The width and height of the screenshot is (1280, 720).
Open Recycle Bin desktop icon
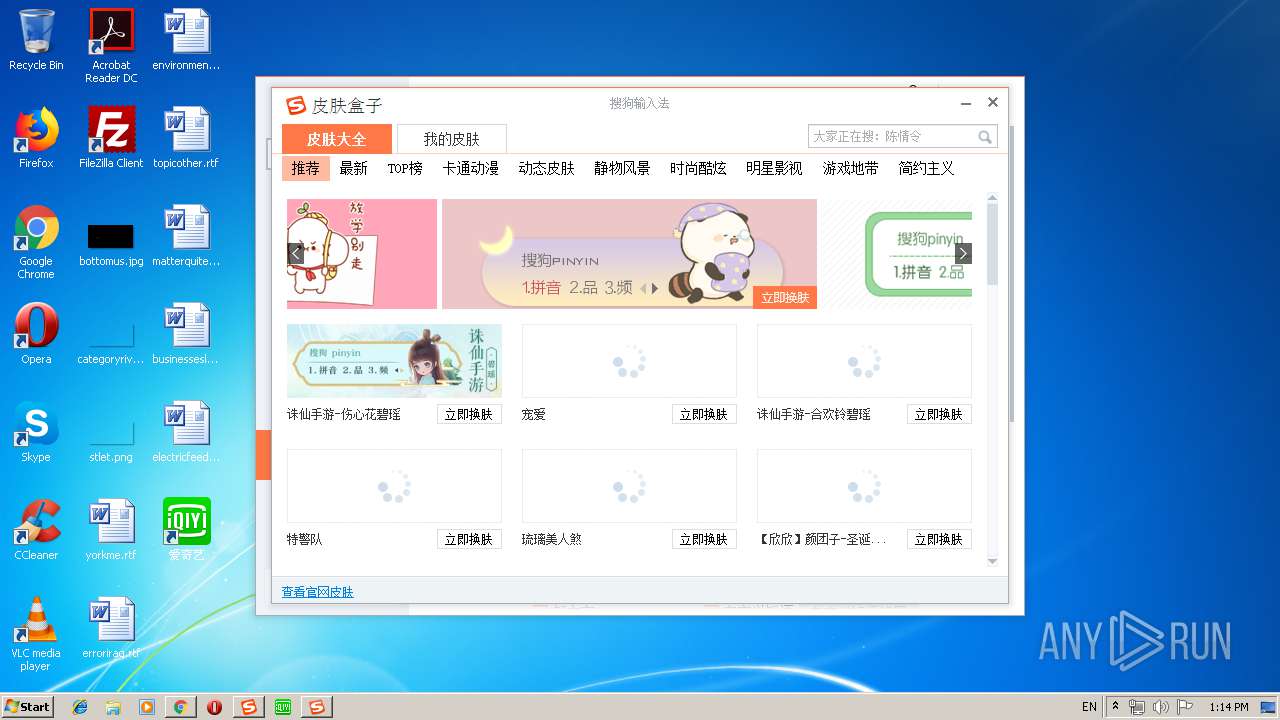pyautogui.click(x=36, y=40)
